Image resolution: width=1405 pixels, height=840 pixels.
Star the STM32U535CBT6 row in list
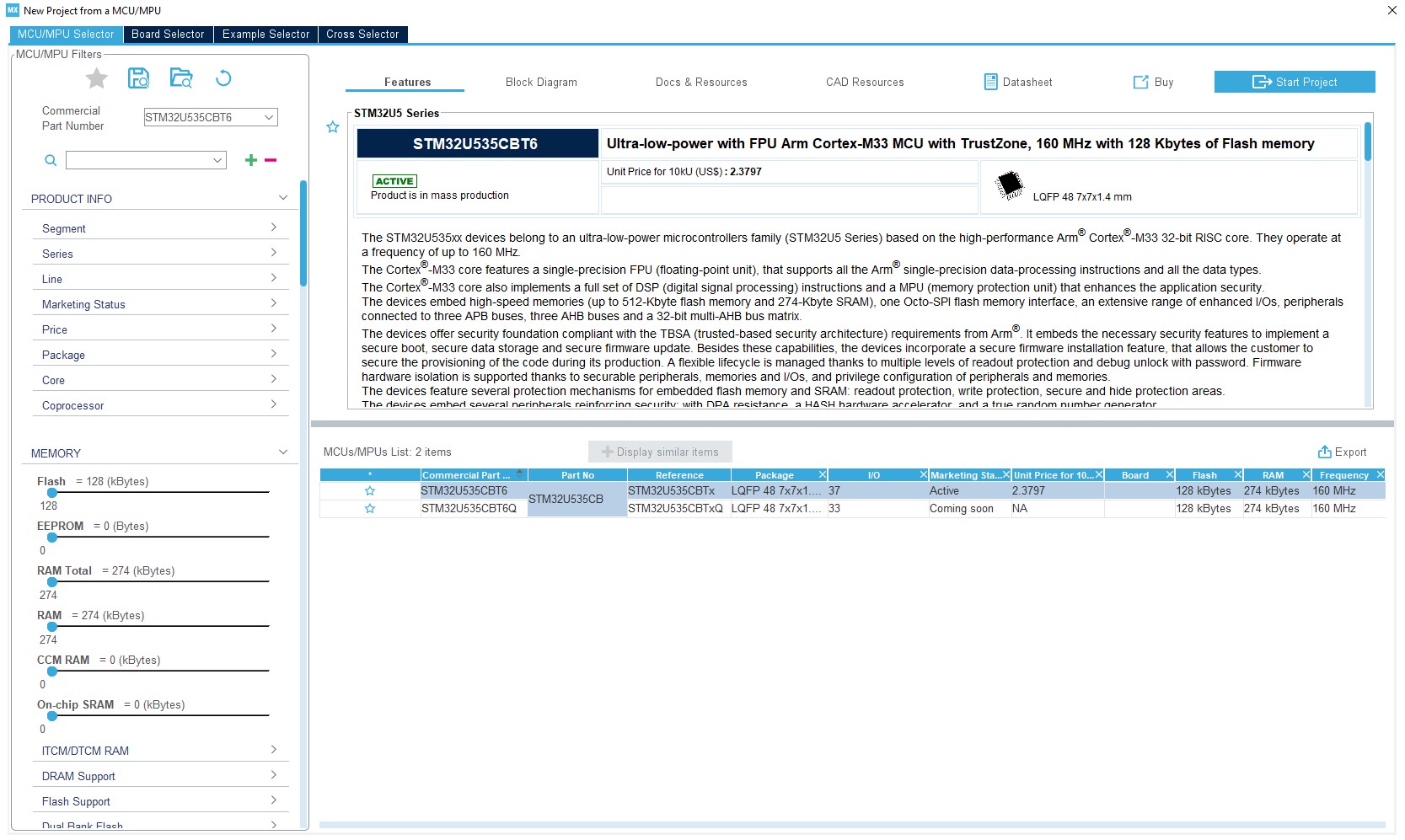tap(370, 491)
